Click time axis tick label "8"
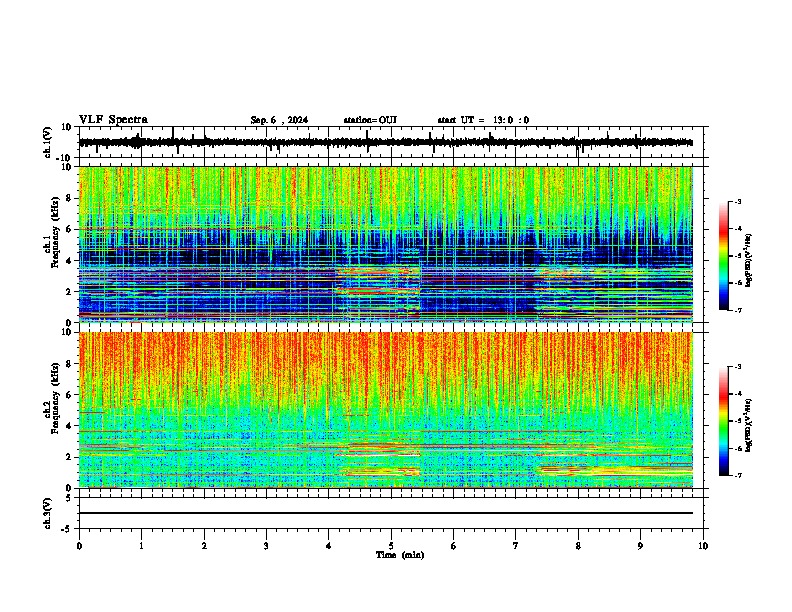This screenshot has height=612, width=792. [x=578, y=546]
